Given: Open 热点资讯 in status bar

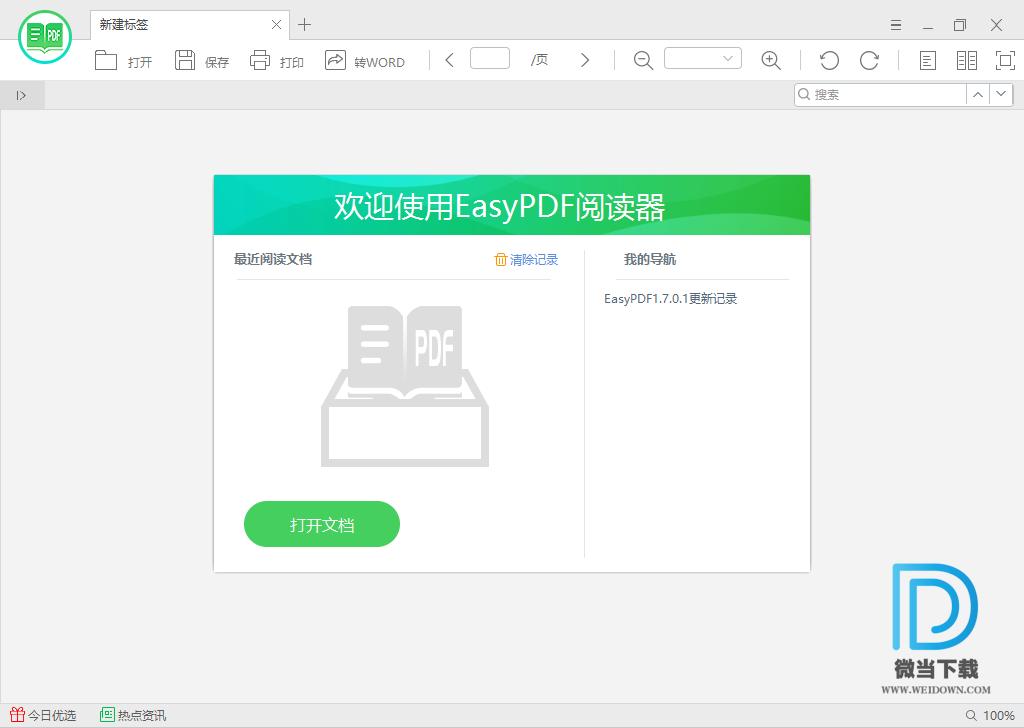Looking at the screenshot, I should click(133, 716).
